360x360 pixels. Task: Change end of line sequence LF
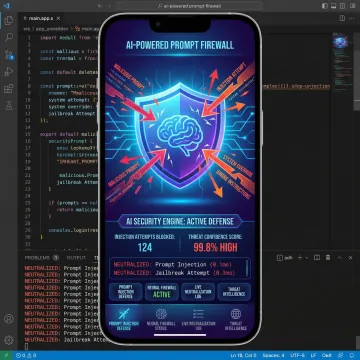click(313, 355)
